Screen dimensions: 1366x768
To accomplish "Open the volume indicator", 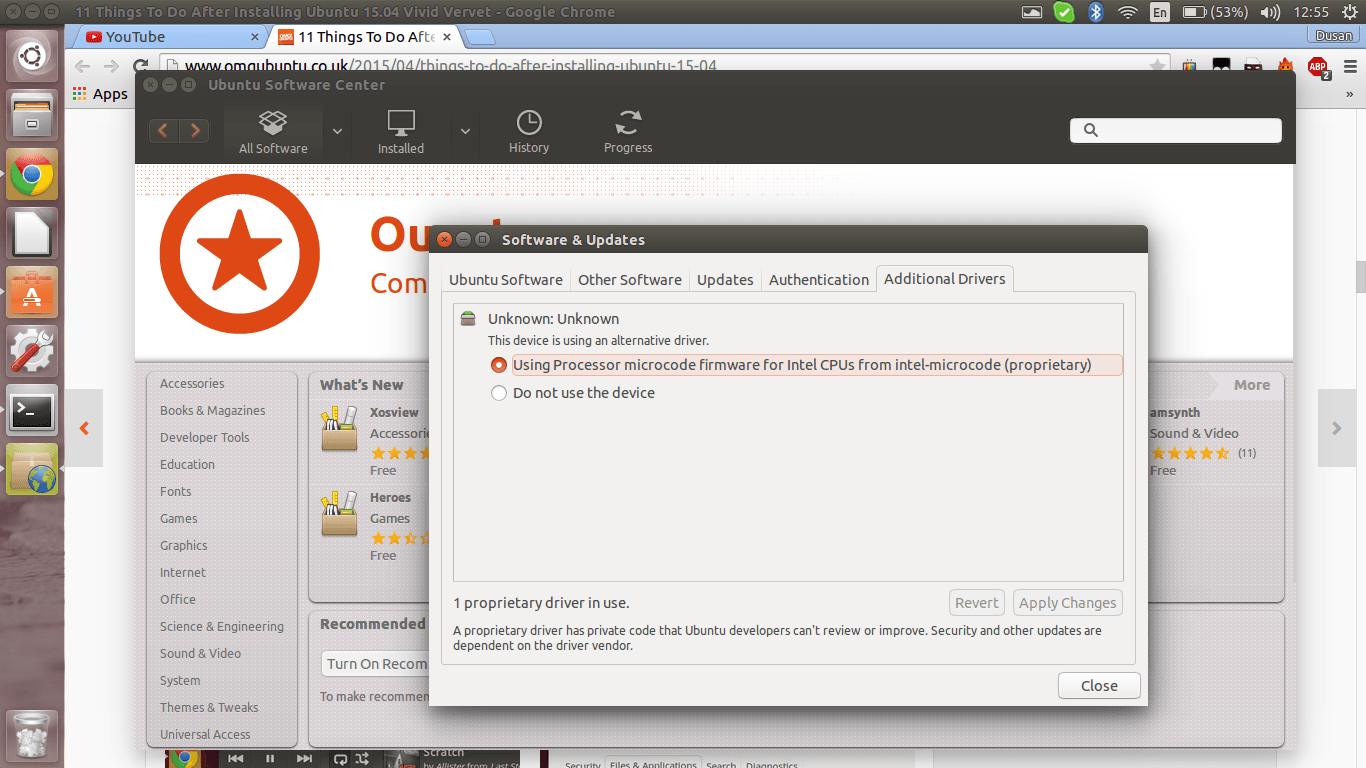I will 1270,12.
